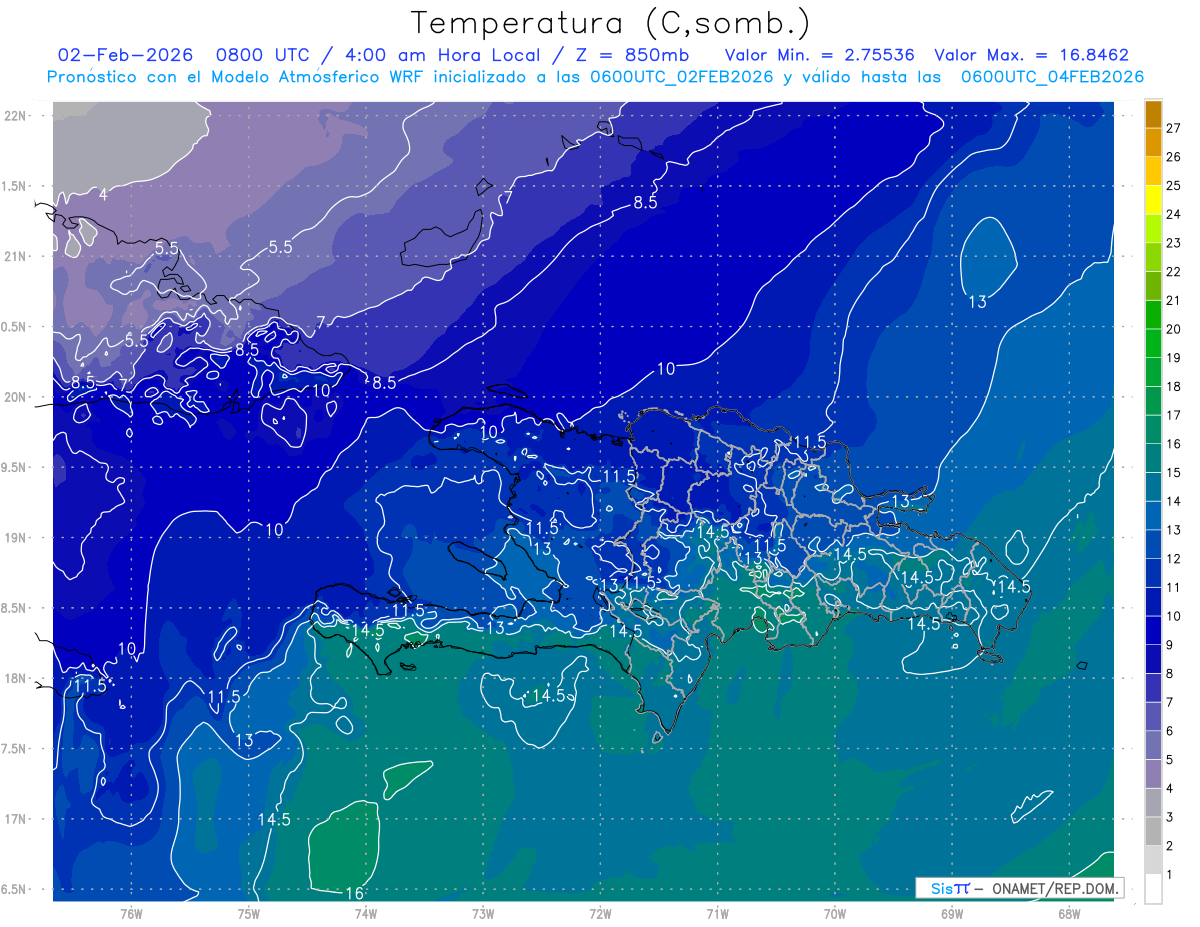Click the '72W' longitude axis label

(x=600, y=913)
